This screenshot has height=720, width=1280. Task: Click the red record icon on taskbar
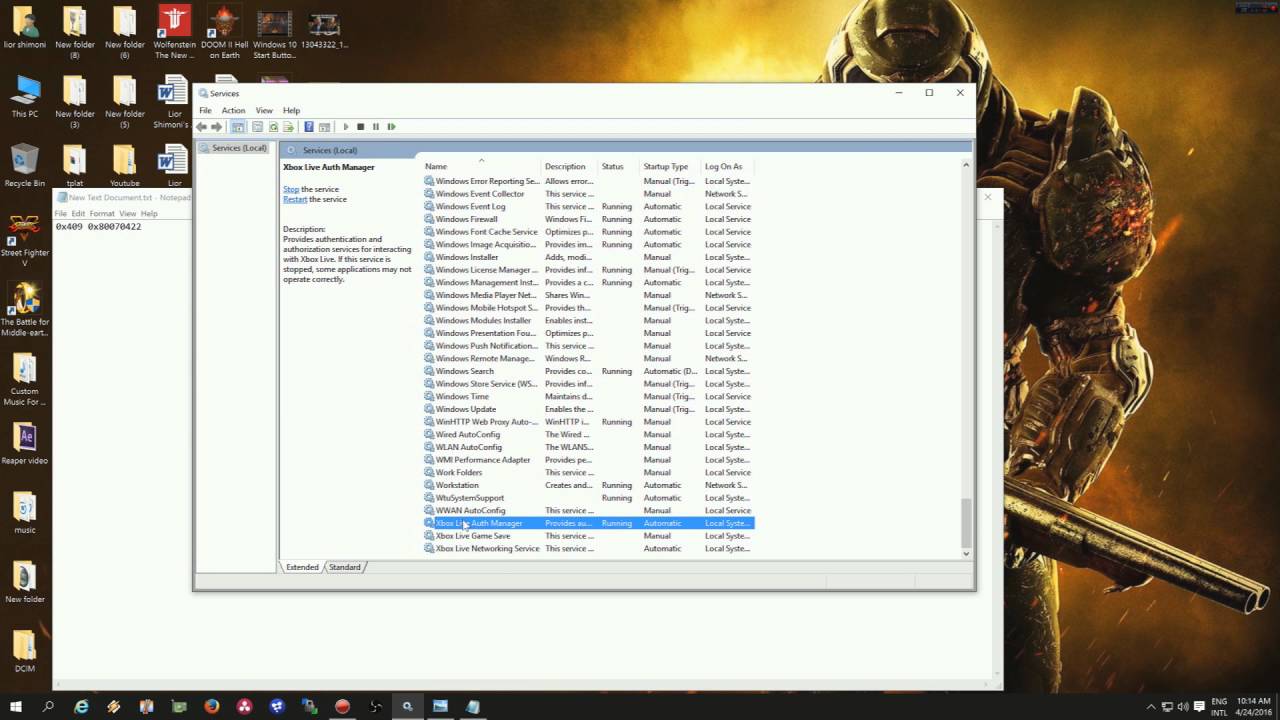pyautogui.click(x=342, y=707)
